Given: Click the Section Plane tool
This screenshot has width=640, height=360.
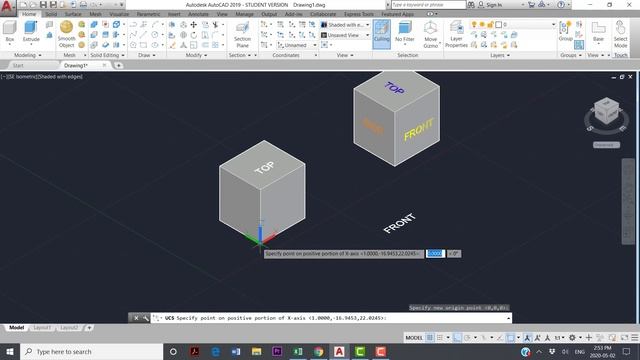Looking at the screenshot, I should 242,35.
